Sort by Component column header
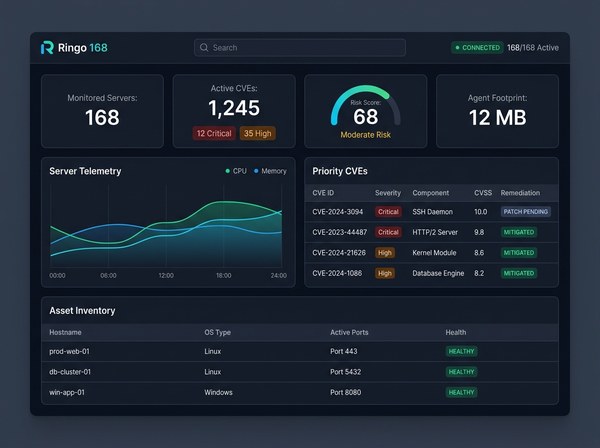 click(x=430, y=193)
